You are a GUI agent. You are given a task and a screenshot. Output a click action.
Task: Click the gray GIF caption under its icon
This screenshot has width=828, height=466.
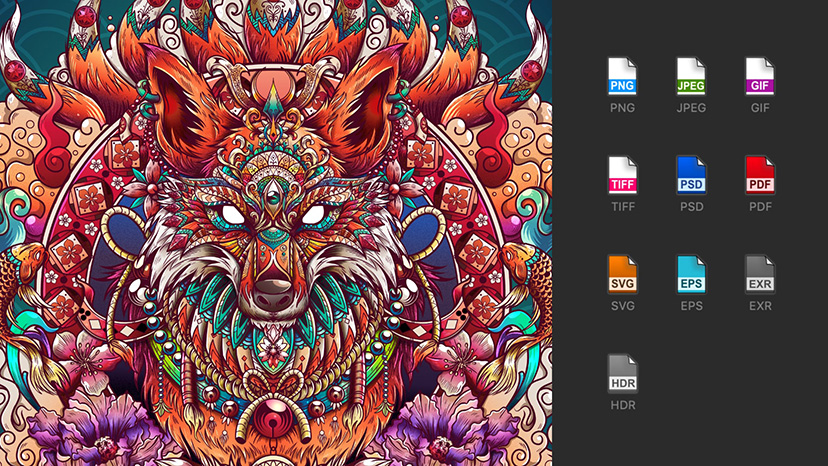(760, 108)
